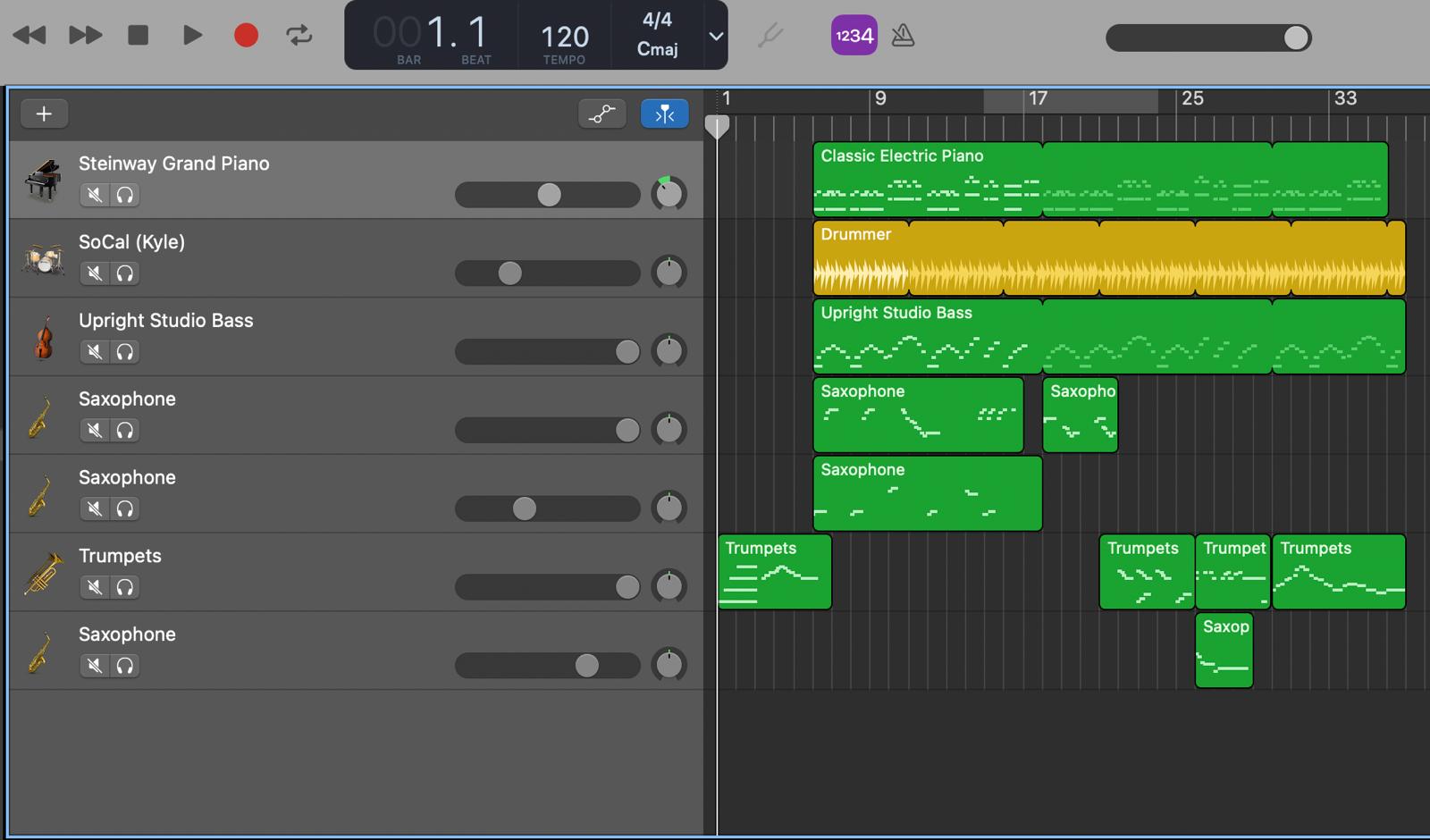This screenshot has width=1430, height=840.
Task: Toggle the blue Catch playhead button
Action: (x=664, y=113)
